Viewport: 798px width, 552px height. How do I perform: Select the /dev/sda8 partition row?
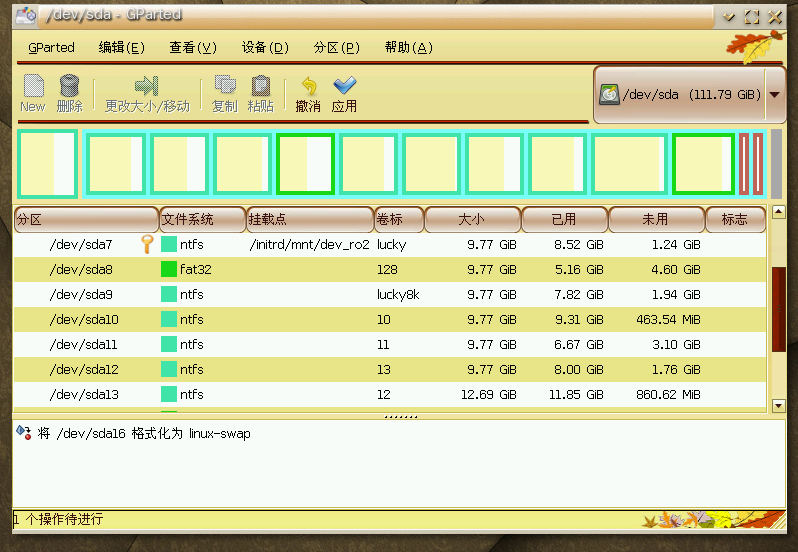click(x=390, y=269)
